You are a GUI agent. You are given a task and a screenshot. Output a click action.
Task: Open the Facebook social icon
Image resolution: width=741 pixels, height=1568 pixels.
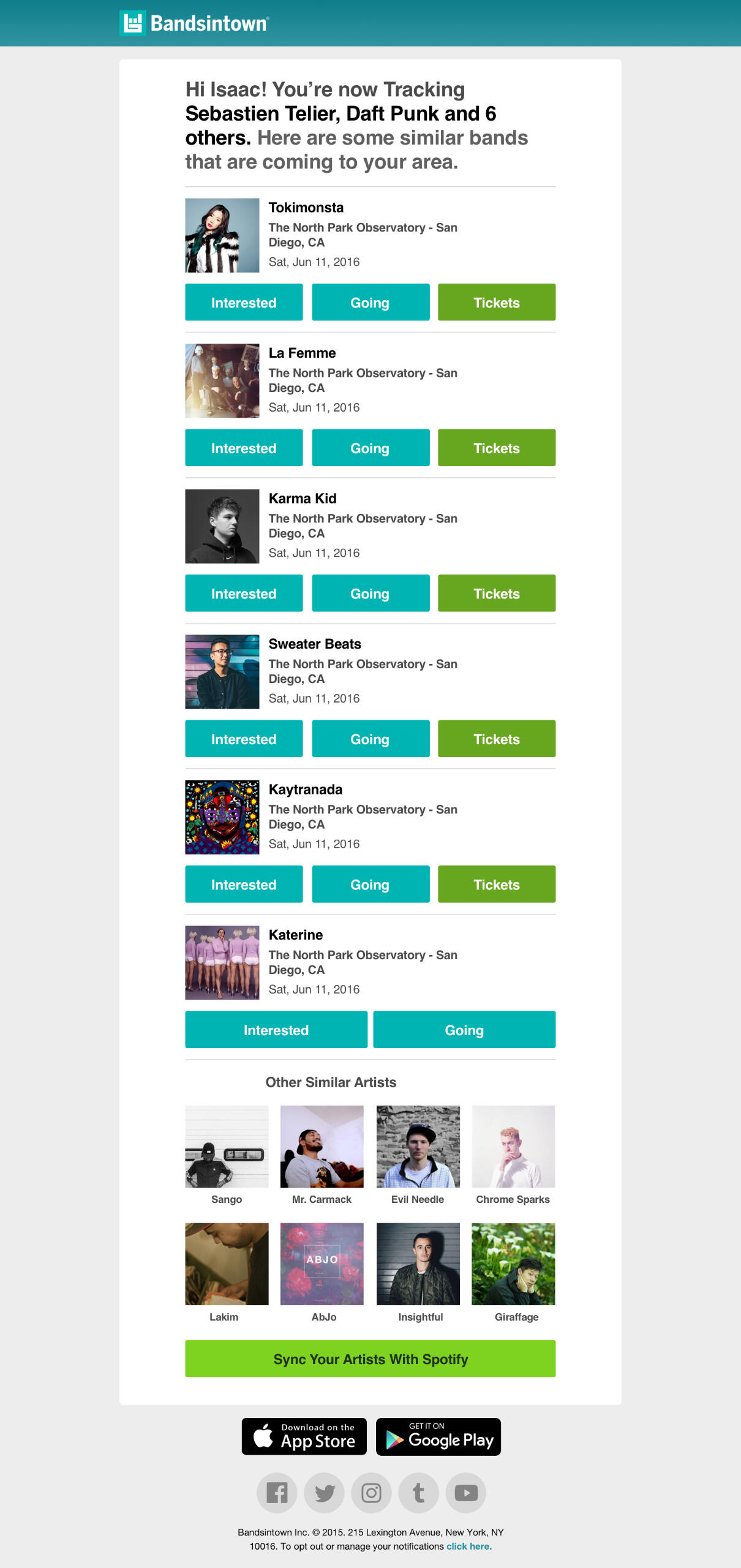277,1493
